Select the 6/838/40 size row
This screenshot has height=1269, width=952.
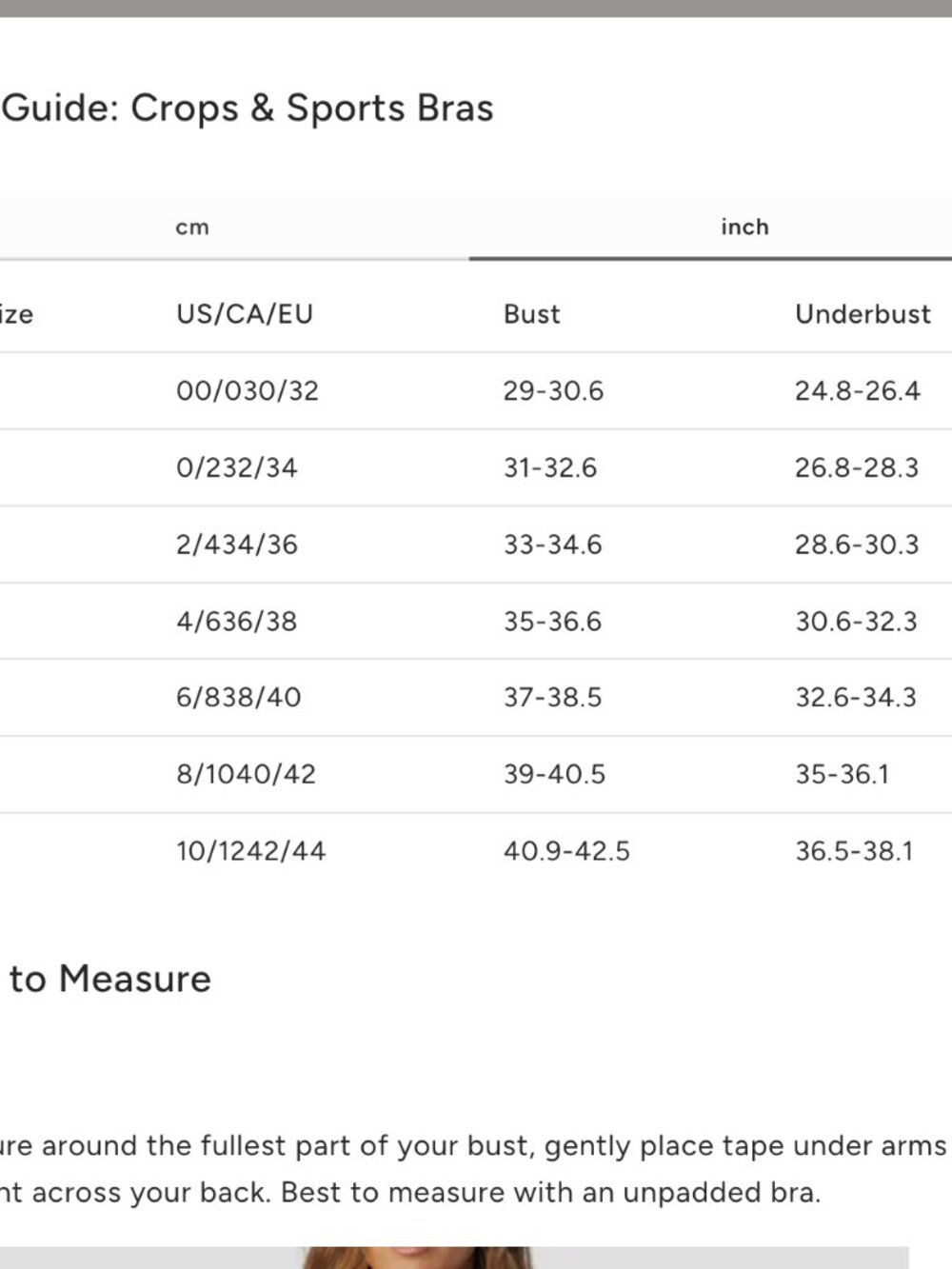[476, 698]
